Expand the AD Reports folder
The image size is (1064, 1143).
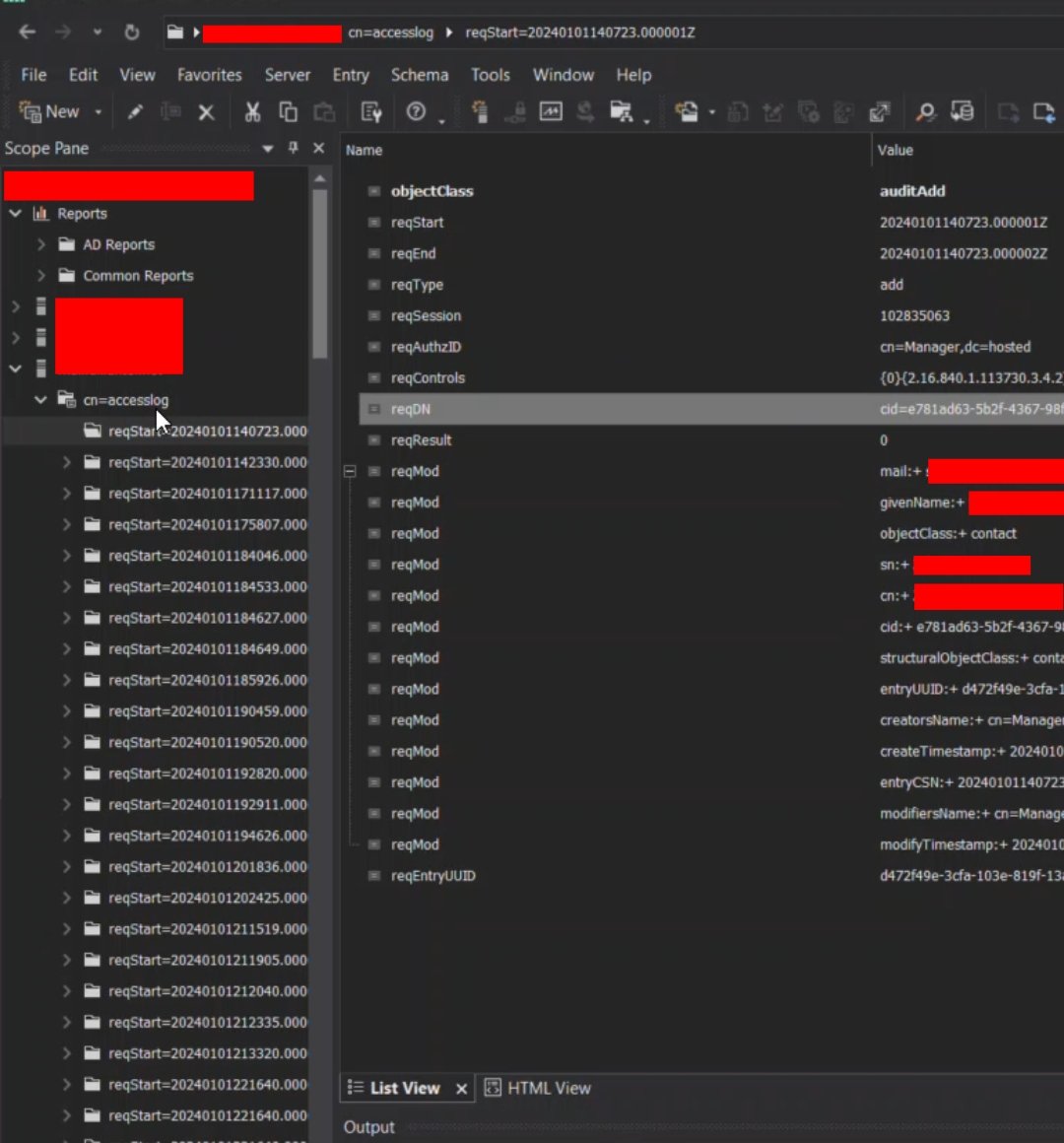(x=40, y=244)
